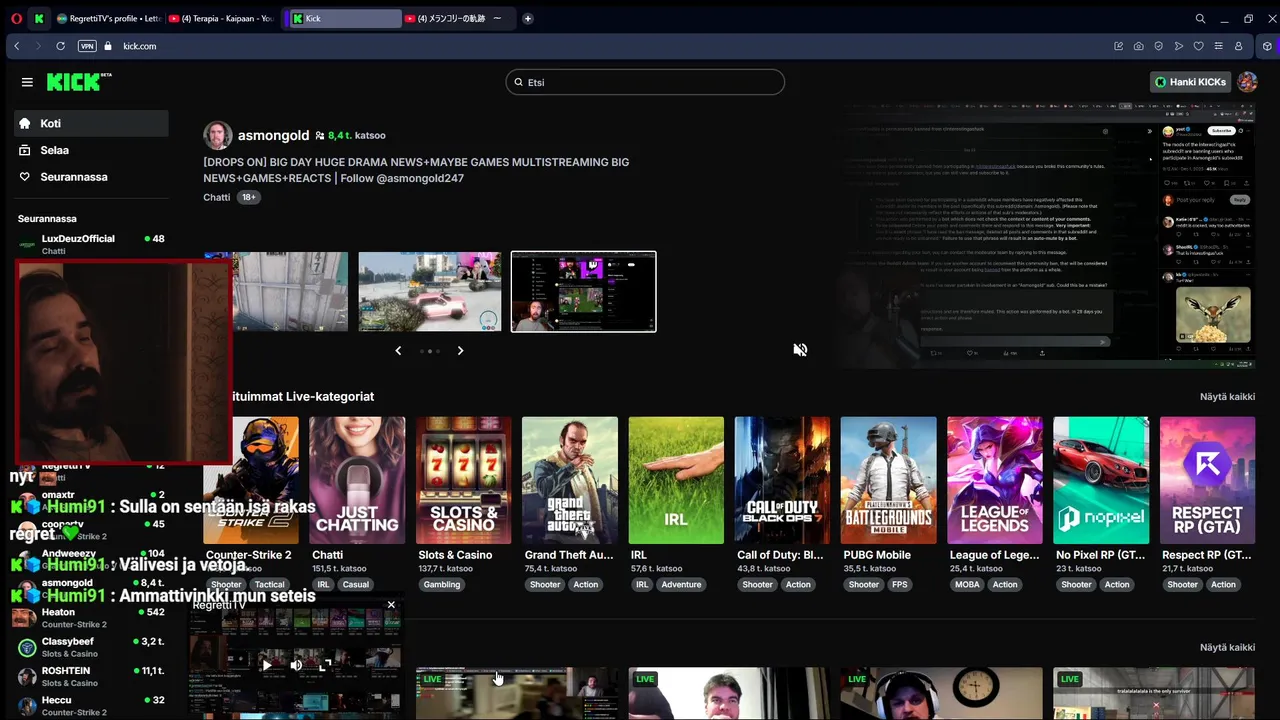
Task: Open Just Chatting category card
Action: click(x=357, y=480)
